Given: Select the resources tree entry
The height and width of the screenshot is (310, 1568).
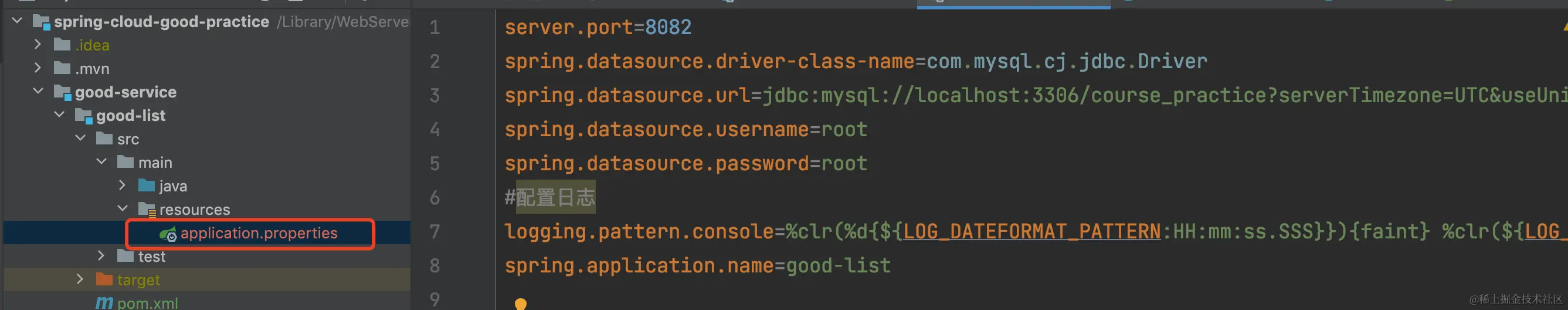Looking at the screenshot, I should (x=195, y=210).
